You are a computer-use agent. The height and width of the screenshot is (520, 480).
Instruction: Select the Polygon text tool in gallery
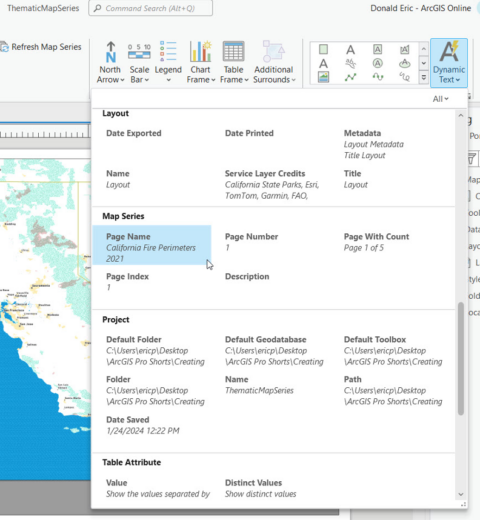(405, 50)
